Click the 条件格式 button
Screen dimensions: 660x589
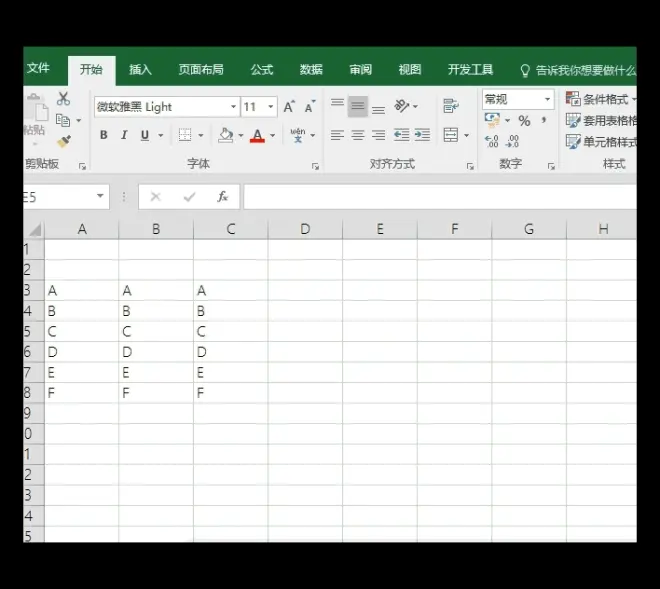600,99
